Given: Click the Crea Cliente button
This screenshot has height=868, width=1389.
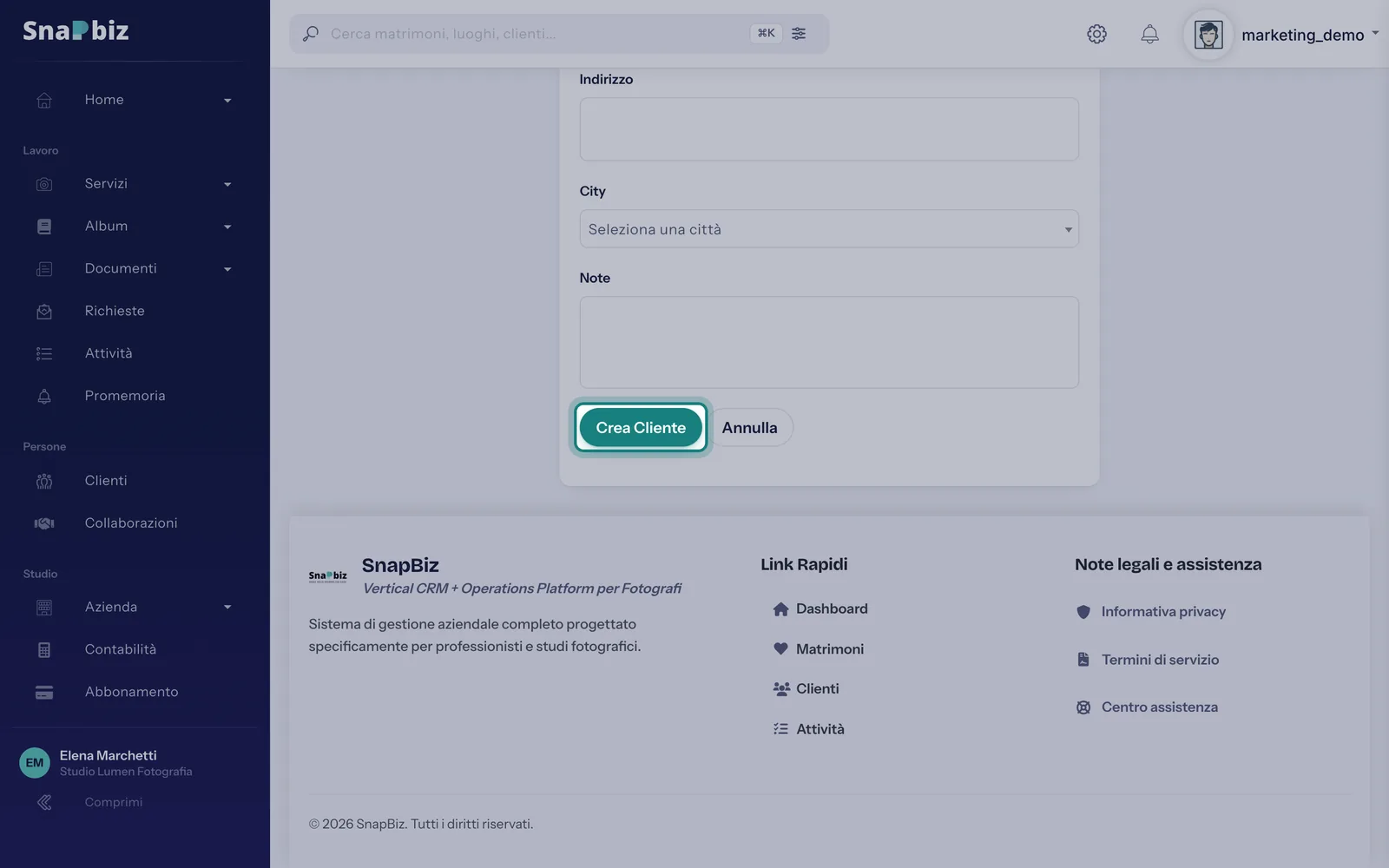Looking at the screenshot, I should (641, 428).
